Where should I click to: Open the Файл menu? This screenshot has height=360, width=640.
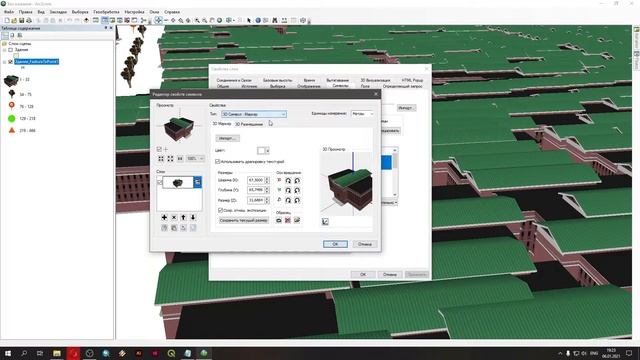(9, 12)
